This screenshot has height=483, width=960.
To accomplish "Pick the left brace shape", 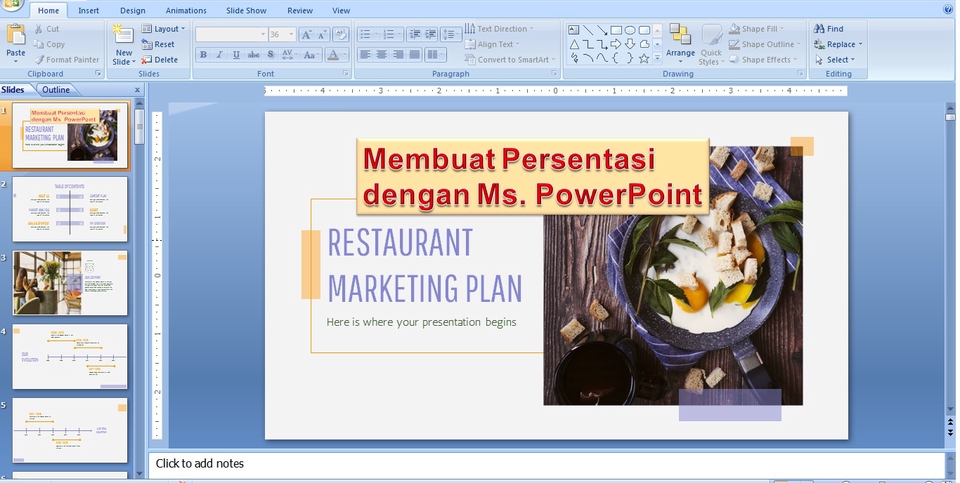I will tap(616, 59).
